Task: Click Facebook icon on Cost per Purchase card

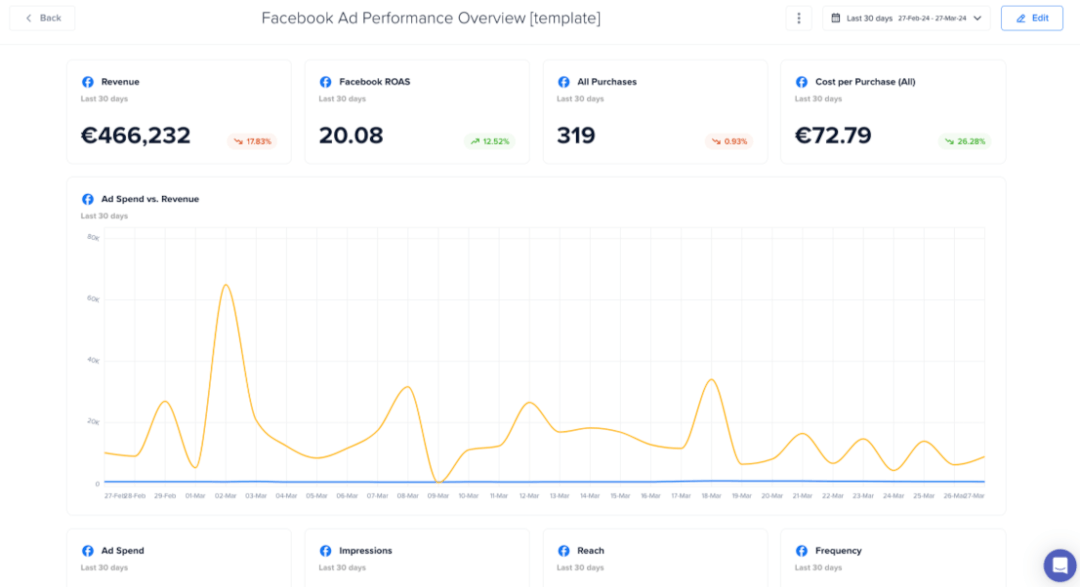Action: click(x=801, y=82)
